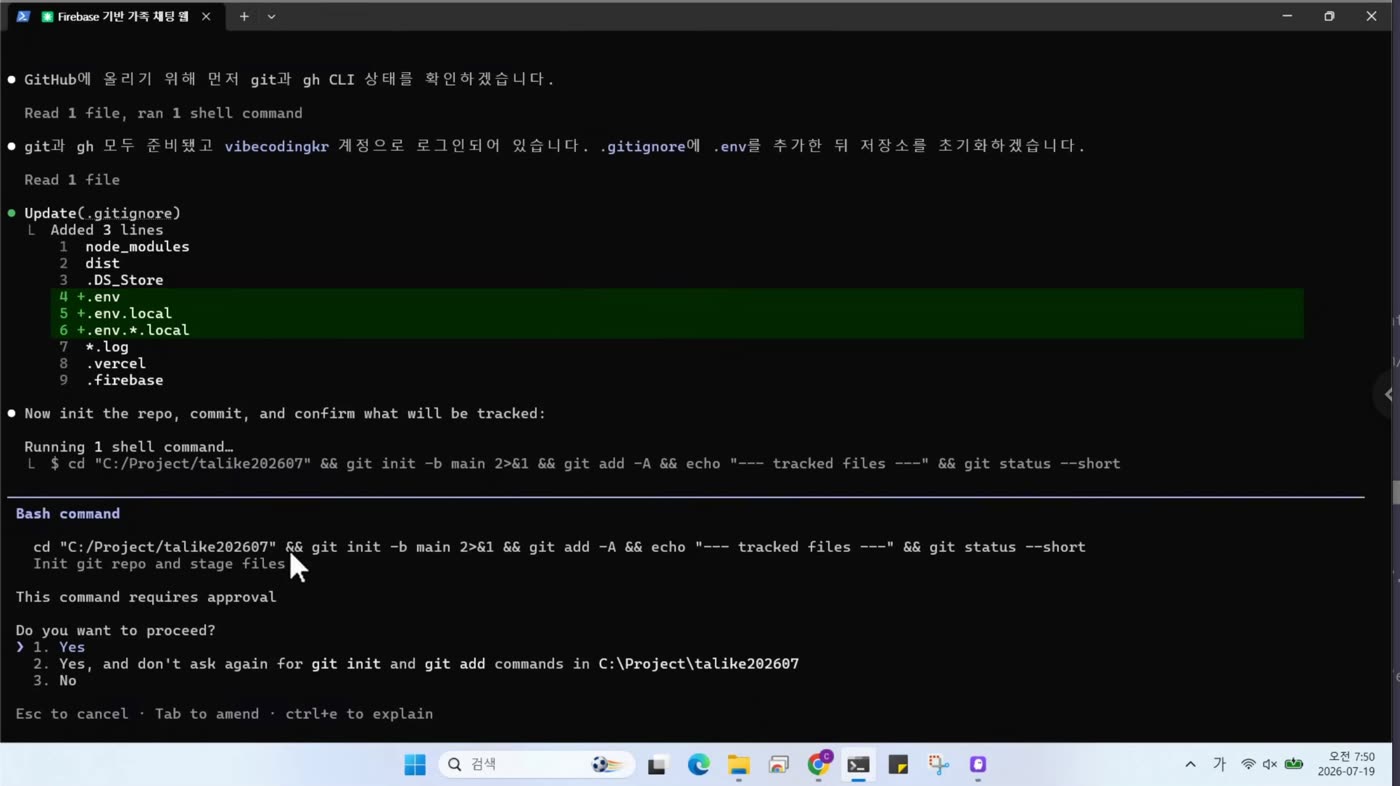The image size is (1400, 786).
Task: Click the Update(.gitignore) line
Action: (x=102, y=213)
